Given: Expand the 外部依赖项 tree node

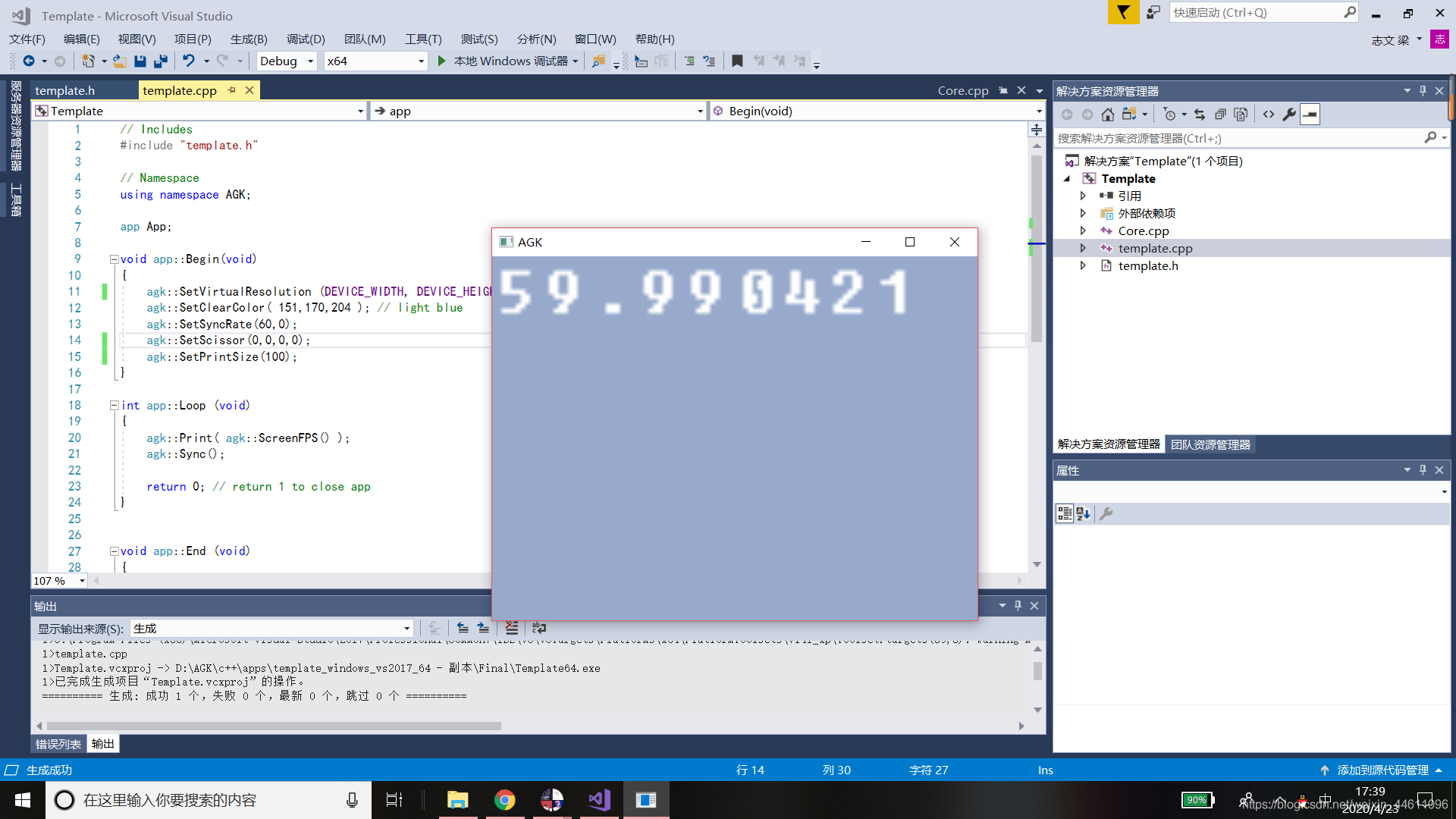Looking at the screenshot, I should click(x=1082, y=213).
